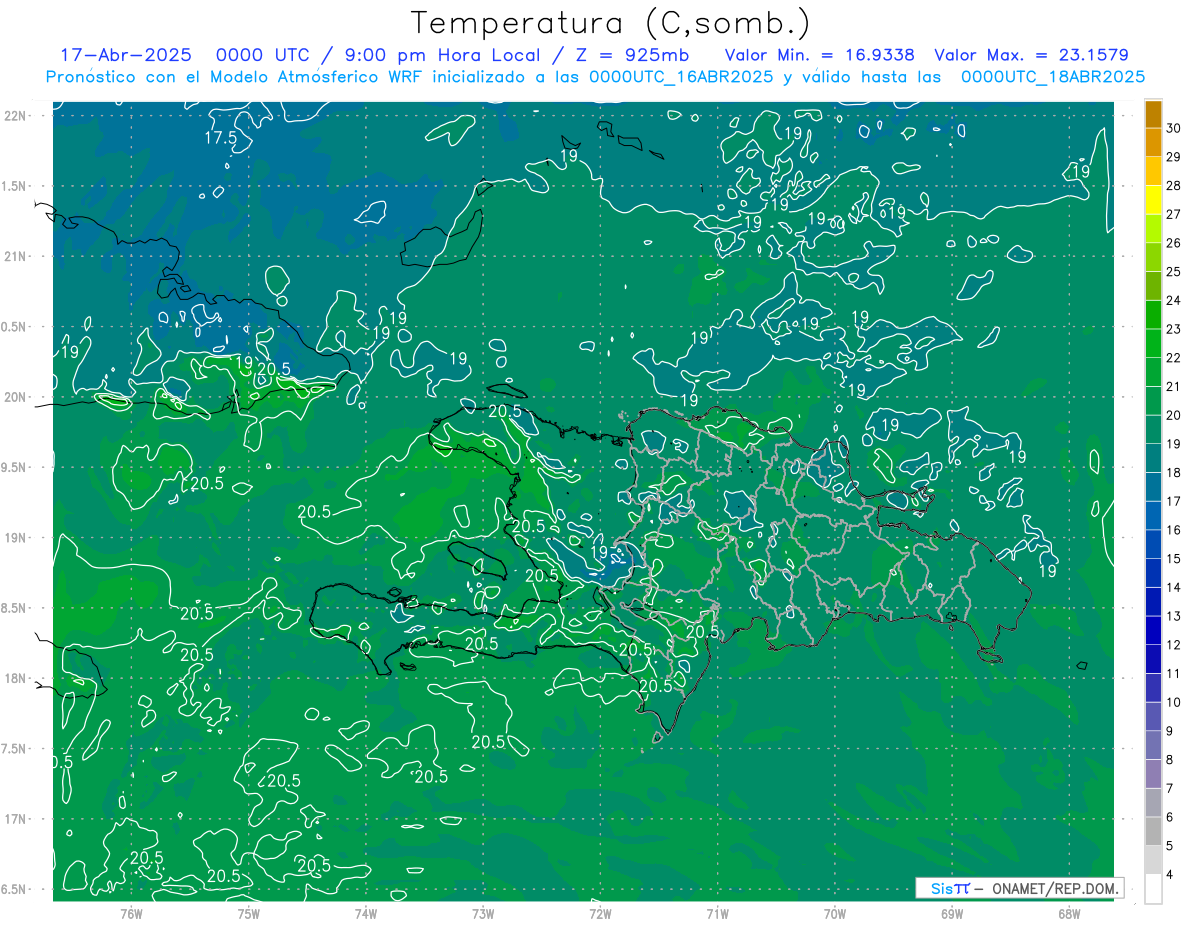Click the "17.5" contour label on the map
The width and height of the screenshot is (1200, 927).
[x=221, y=137]
